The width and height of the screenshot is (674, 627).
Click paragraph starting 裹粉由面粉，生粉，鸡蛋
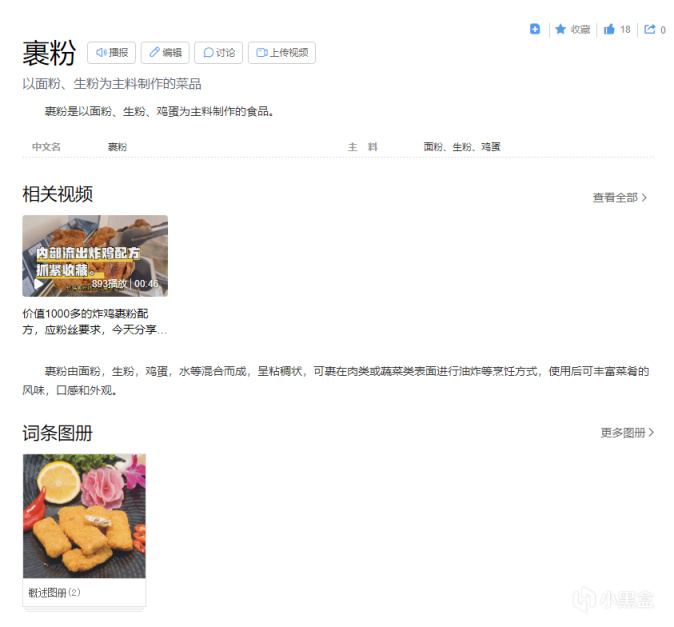[336, 380]
